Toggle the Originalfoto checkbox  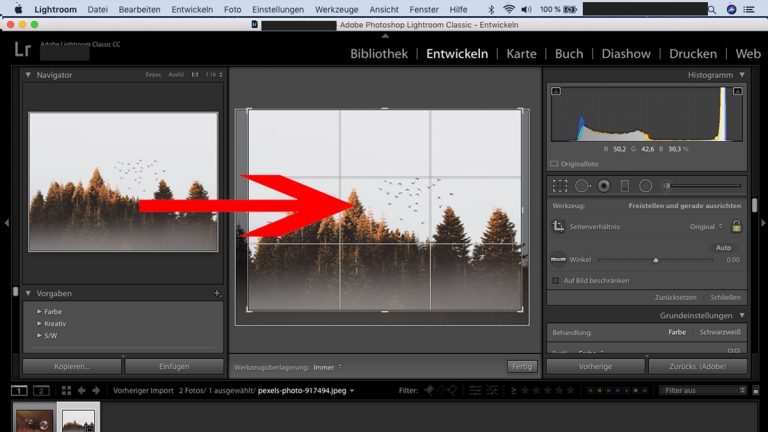pyautogui.click(x=554, y=163)
